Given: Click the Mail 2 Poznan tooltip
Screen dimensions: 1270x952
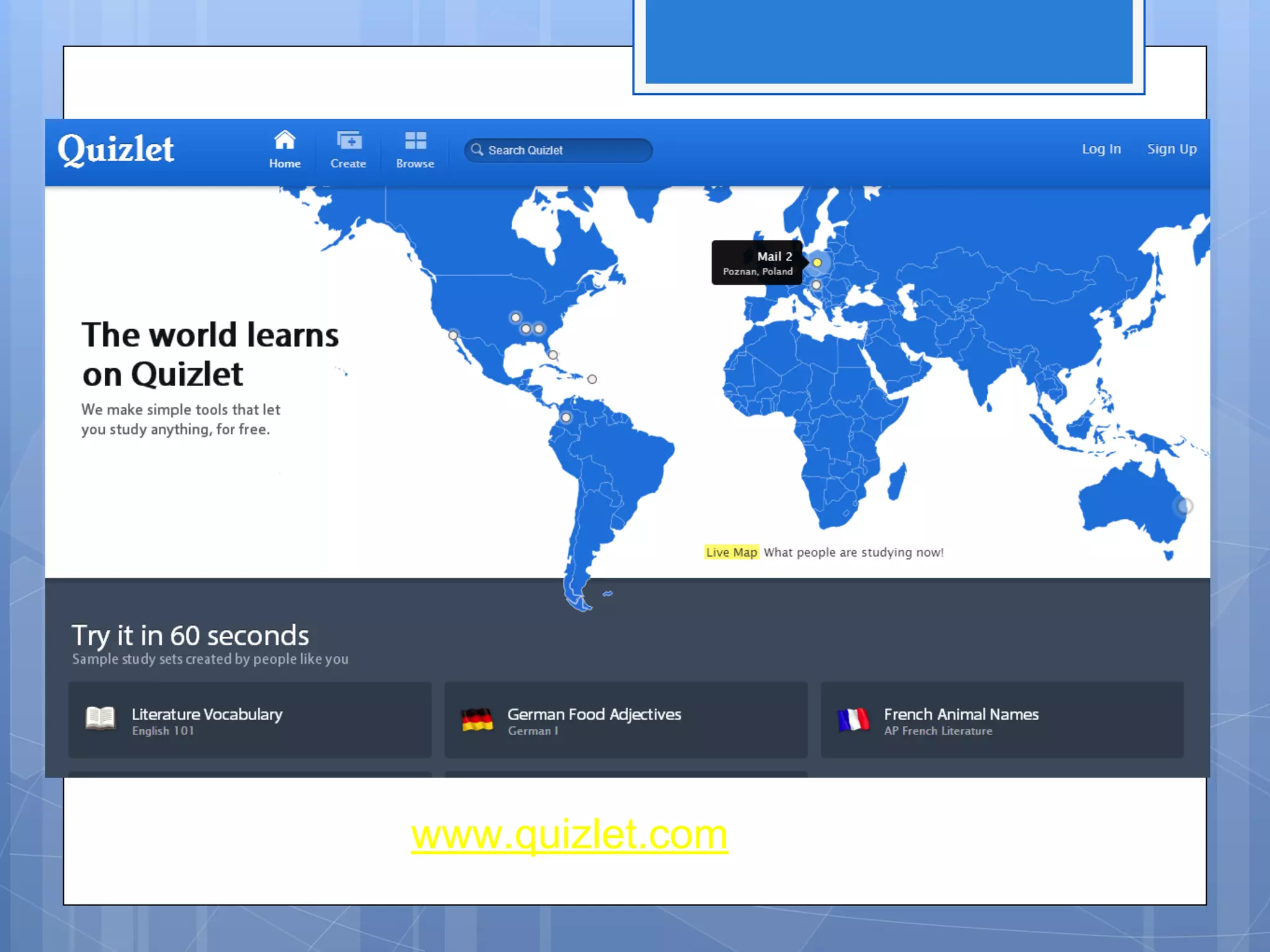Looking at the screenshot, I should pyautogui.click(x=757, y=263).
